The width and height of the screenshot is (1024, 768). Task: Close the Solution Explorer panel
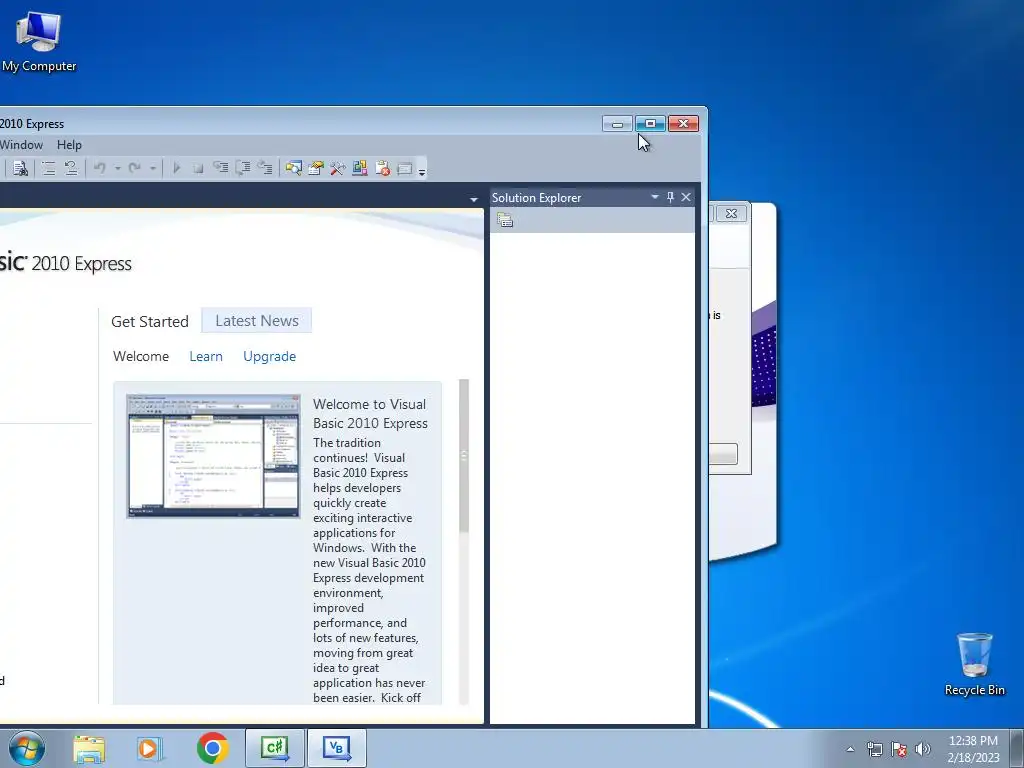[686, 197]
